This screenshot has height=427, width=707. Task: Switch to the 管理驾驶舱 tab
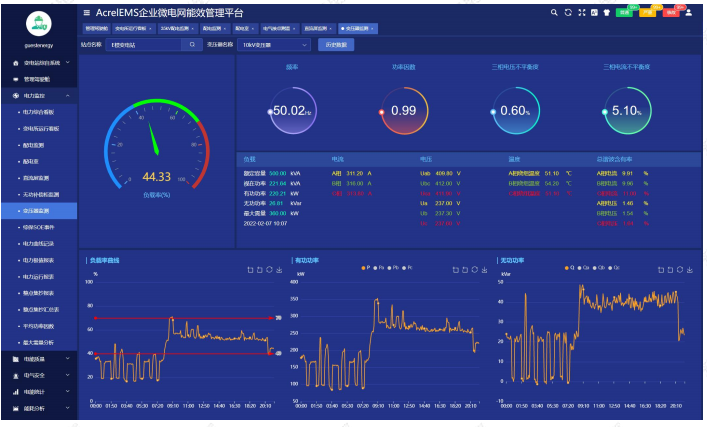(96, 28)
